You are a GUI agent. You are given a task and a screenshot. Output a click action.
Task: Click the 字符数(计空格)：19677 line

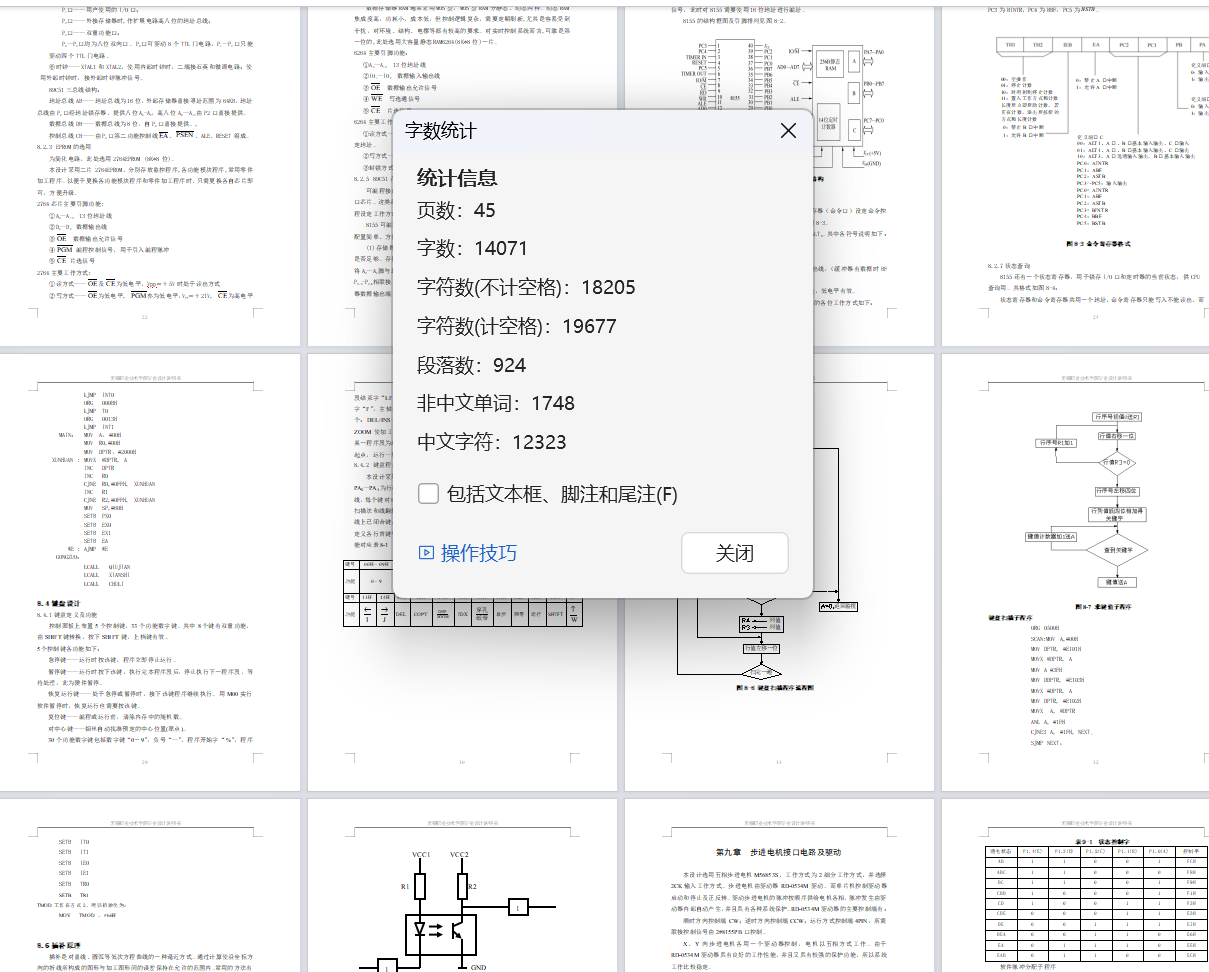pyautogui.click(x=517, y=326)
